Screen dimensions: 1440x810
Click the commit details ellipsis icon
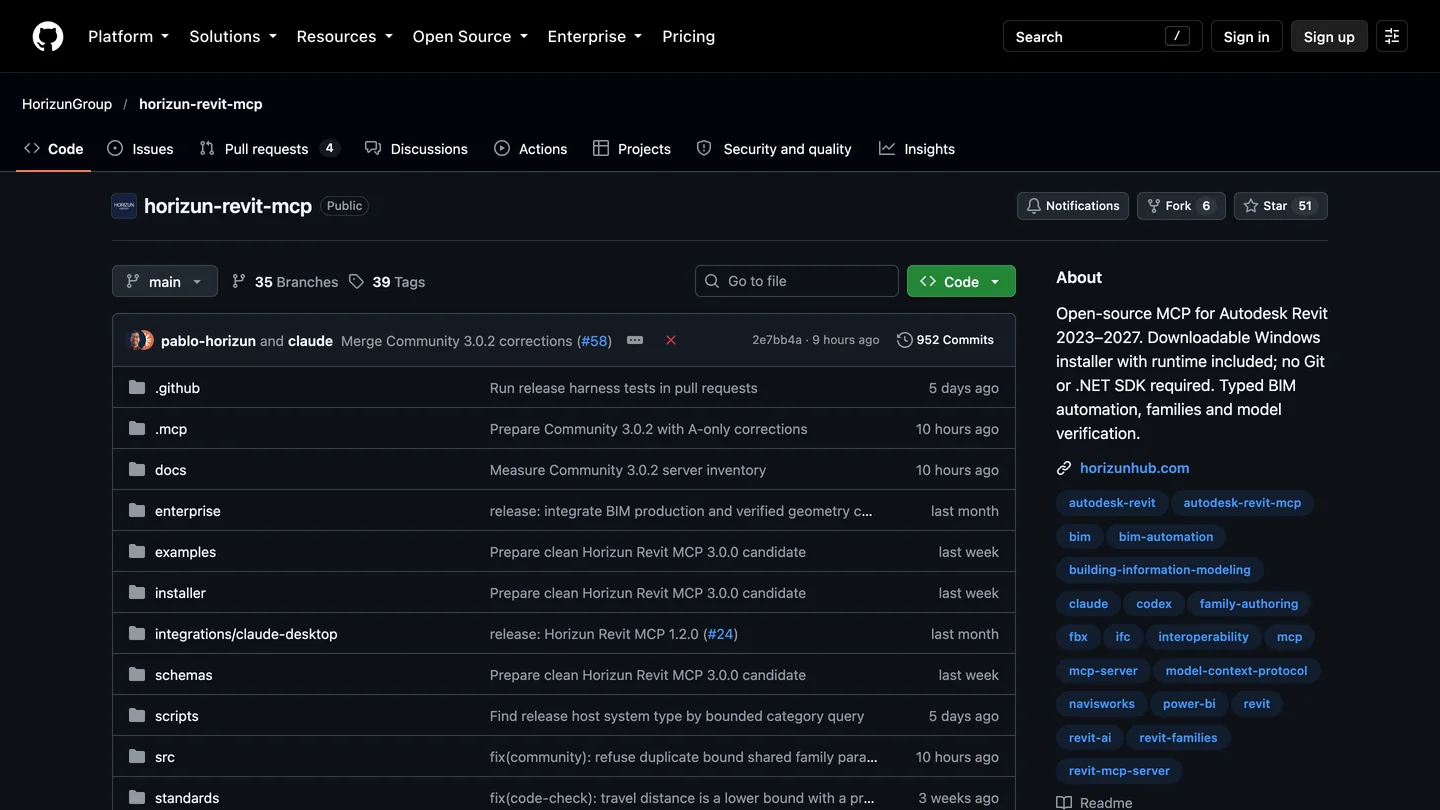(635, 340)
